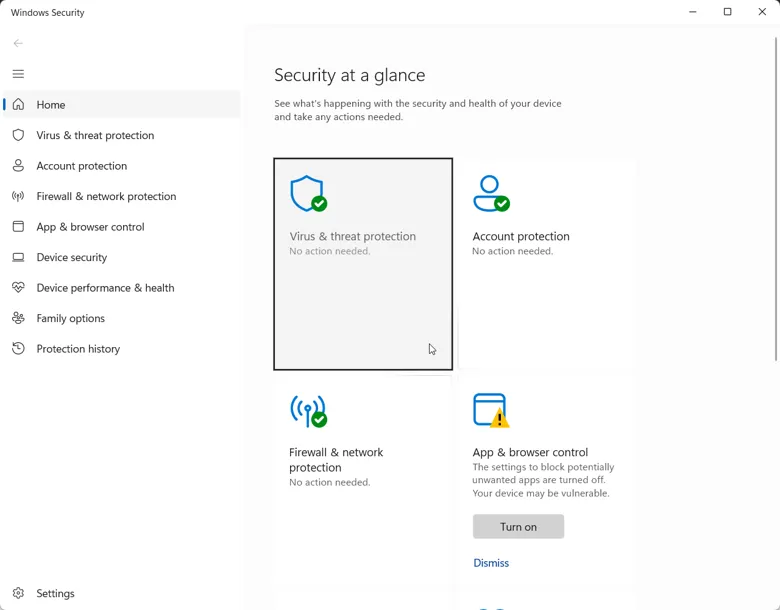Click the family icon beside Family options
The image size is (780, 610).
pyautogui.click(x=18, y=318)
